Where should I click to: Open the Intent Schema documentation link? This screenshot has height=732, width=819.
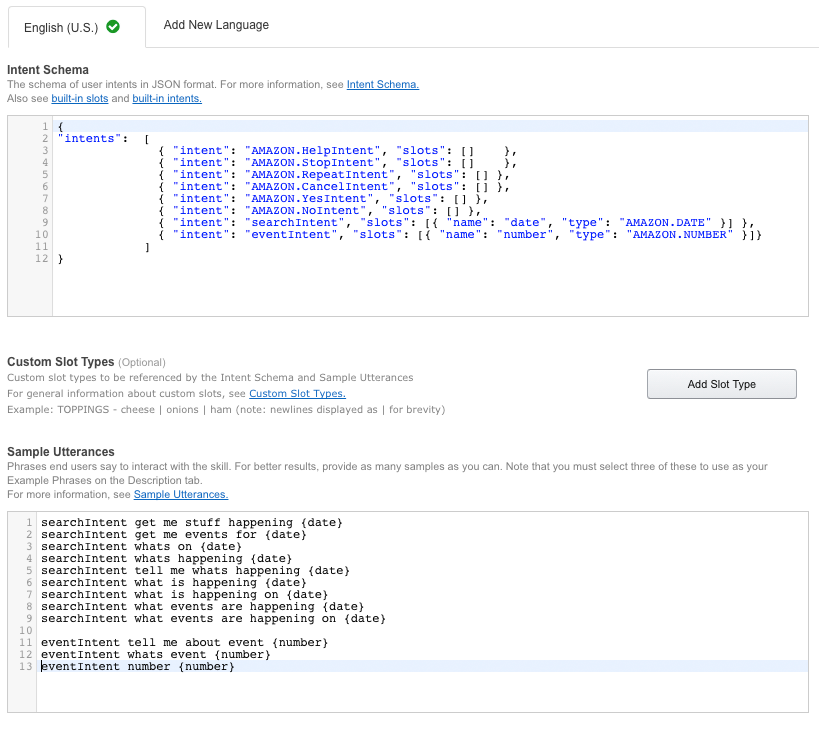[382, 85]
